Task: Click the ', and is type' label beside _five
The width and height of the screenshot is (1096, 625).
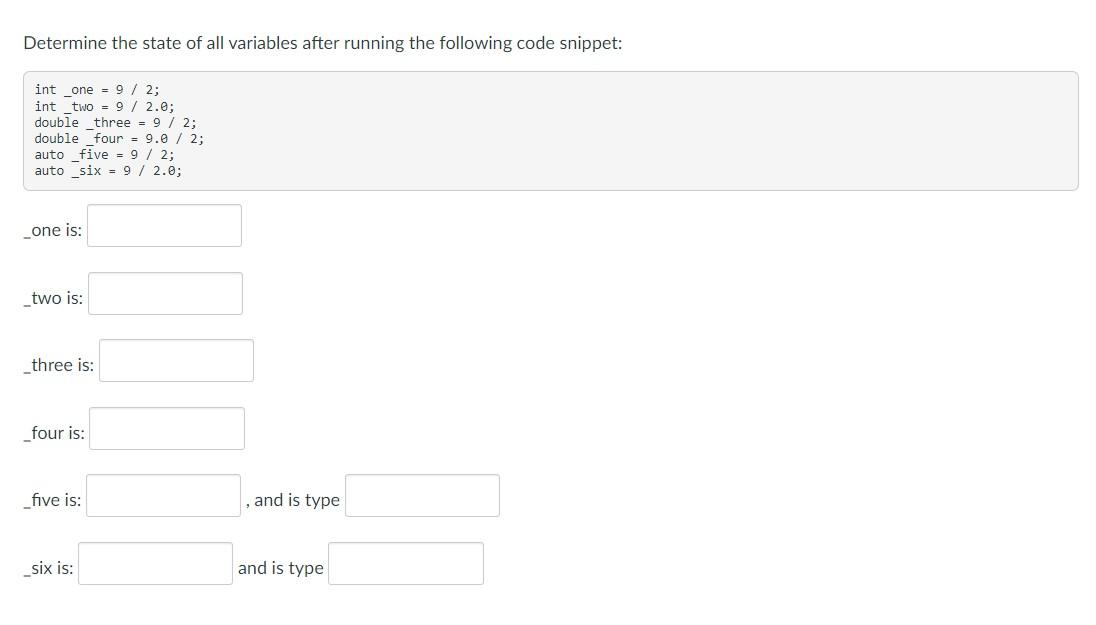Action: coord(294,499)
